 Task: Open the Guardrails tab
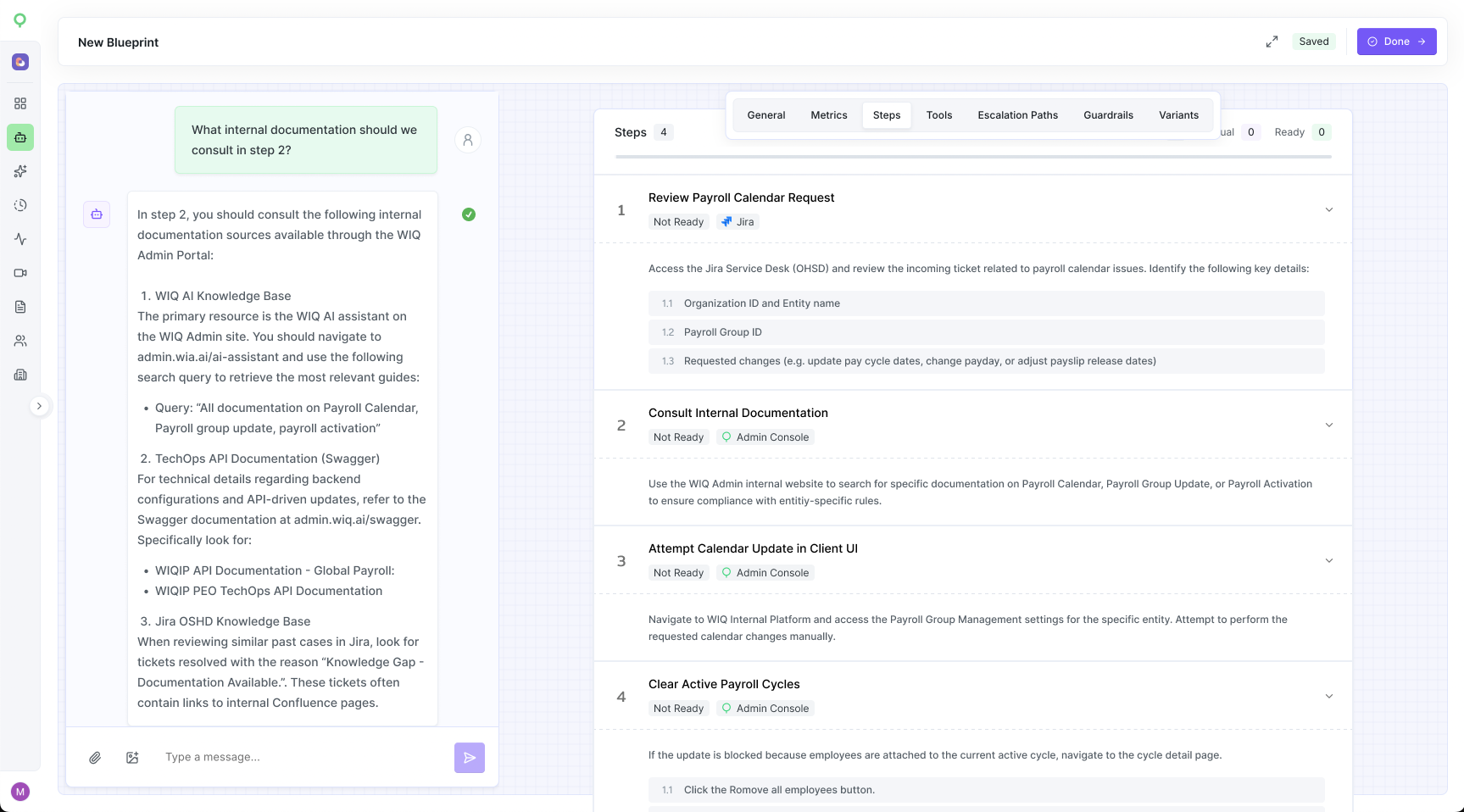1109,115
